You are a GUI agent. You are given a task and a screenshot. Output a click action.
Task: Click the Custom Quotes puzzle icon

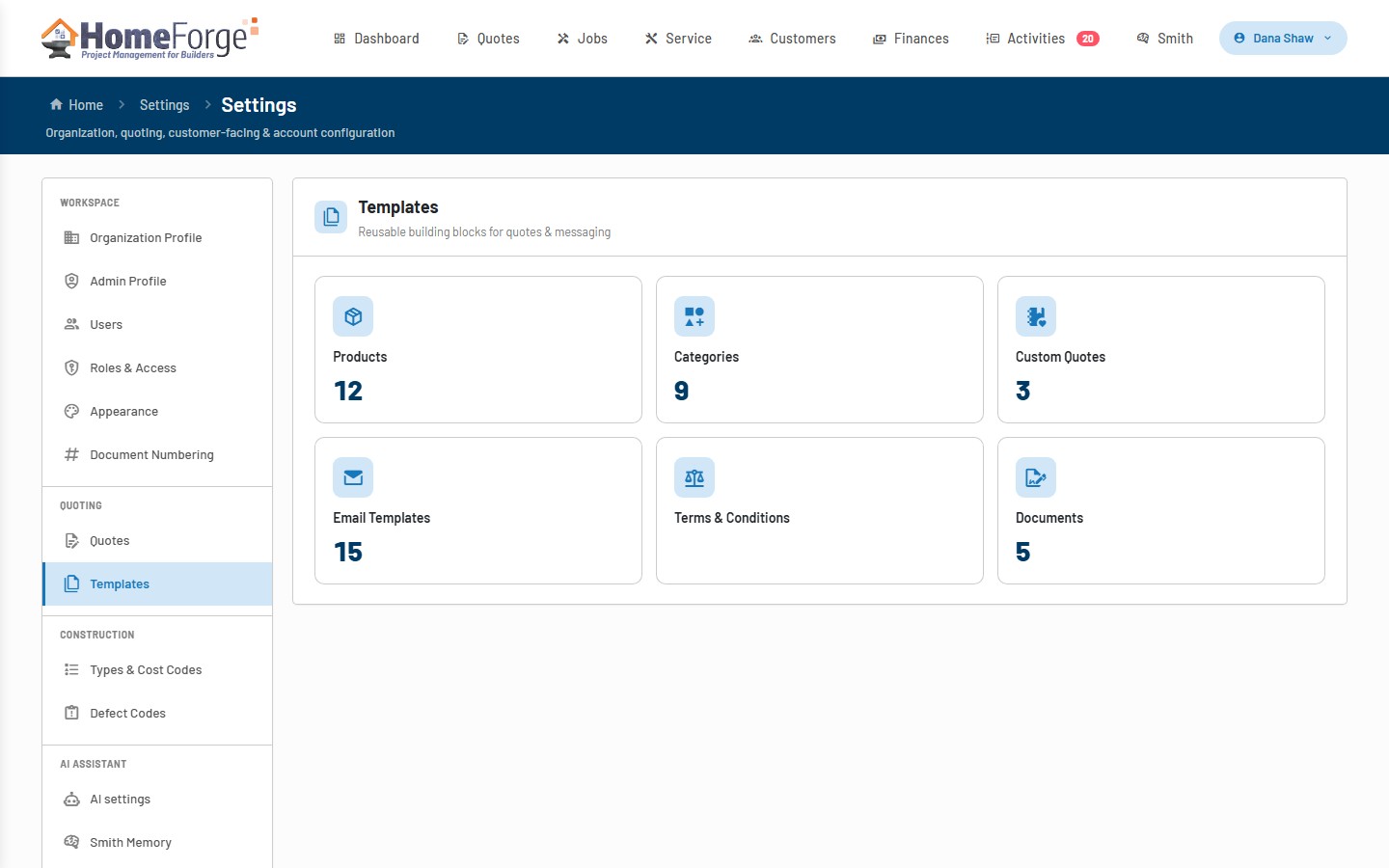(x=1036, y=316)
